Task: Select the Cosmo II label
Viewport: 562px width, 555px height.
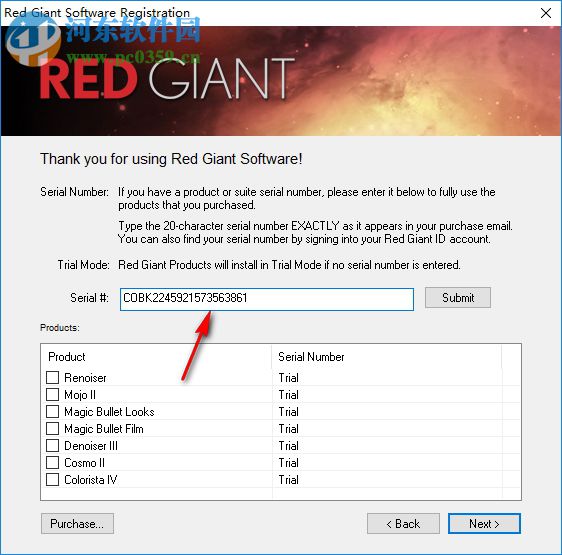Action: pyautogui.click(x=84, y=463)
